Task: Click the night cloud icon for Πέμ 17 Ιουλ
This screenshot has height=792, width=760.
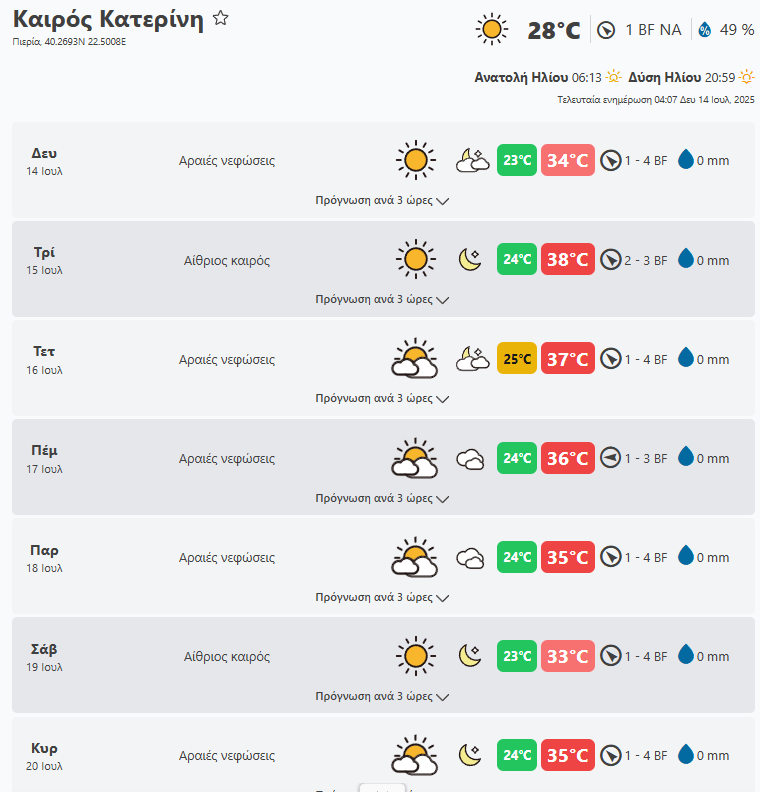Action: click(x=470, y=459)
